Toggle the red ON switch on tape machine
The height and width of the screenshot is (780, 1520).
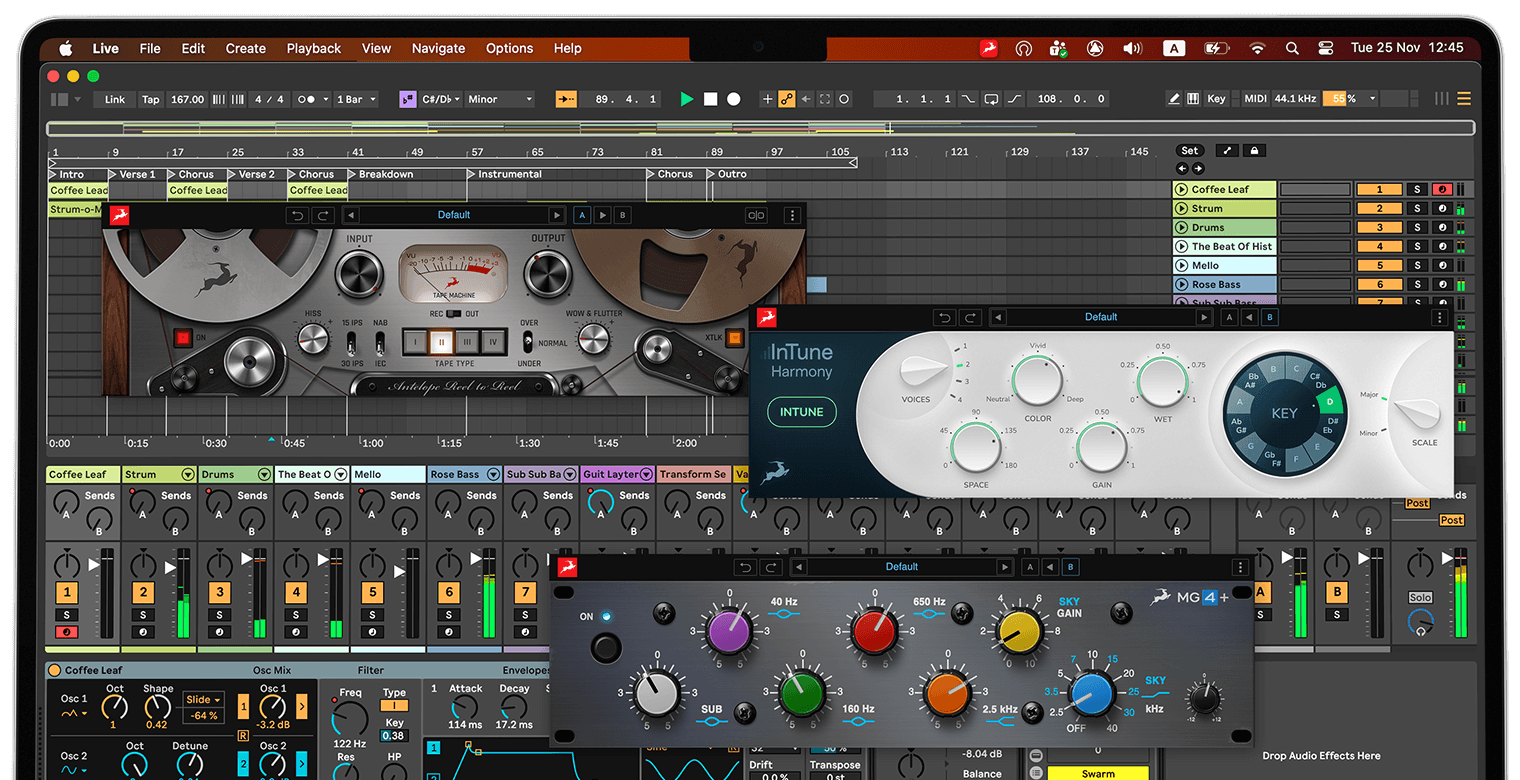click(182, 338)
